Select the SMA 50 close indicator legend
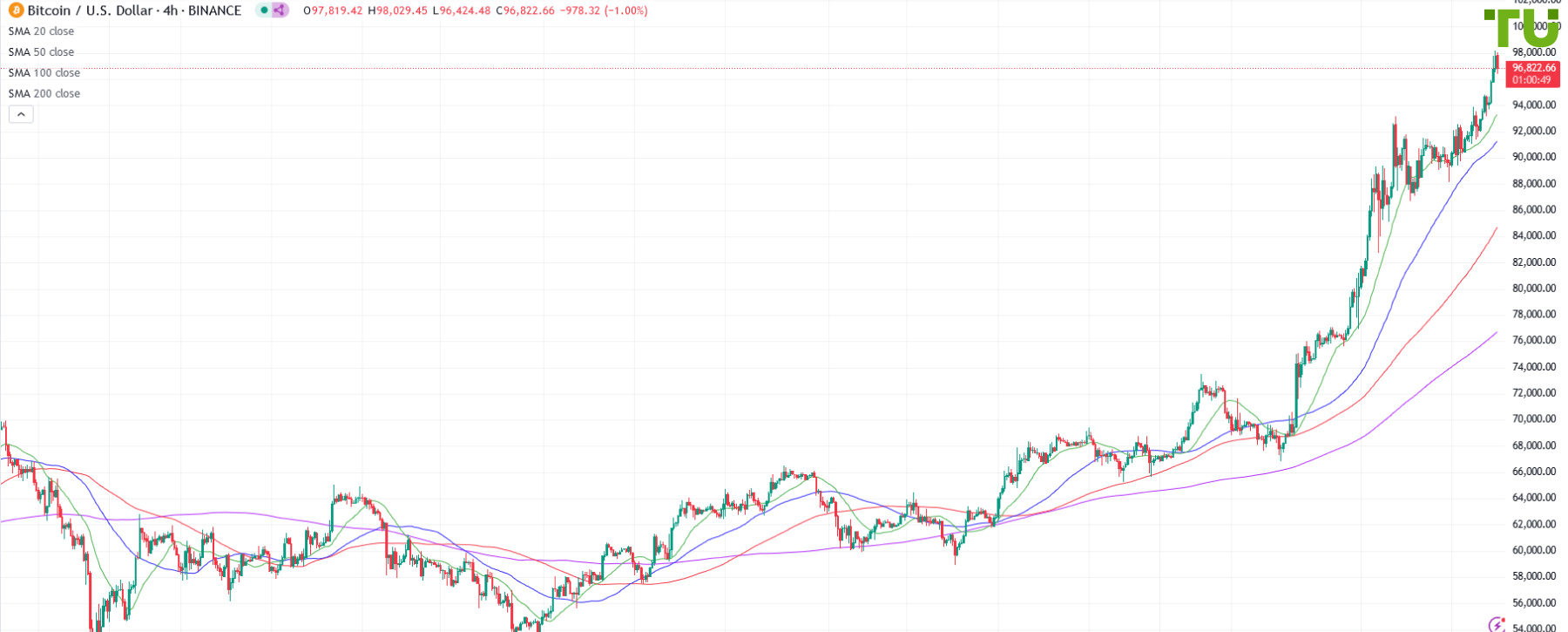The height and width of the screenshot is (632, 1568). click(41, 52)
